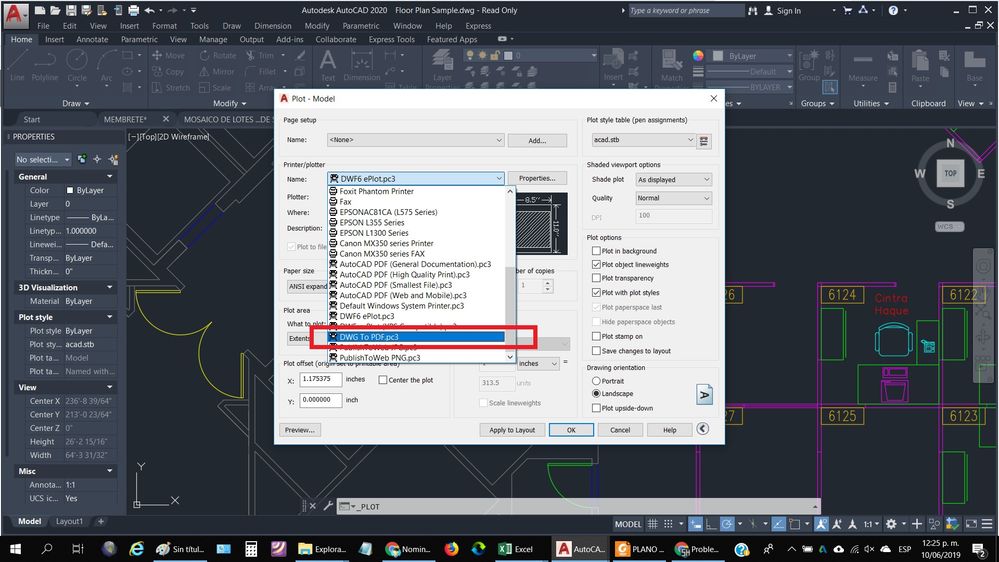This screenshot has height=562, width=999.
Task: Select DWG To PDF.pc3 from printer list
Action: [417, 336]
